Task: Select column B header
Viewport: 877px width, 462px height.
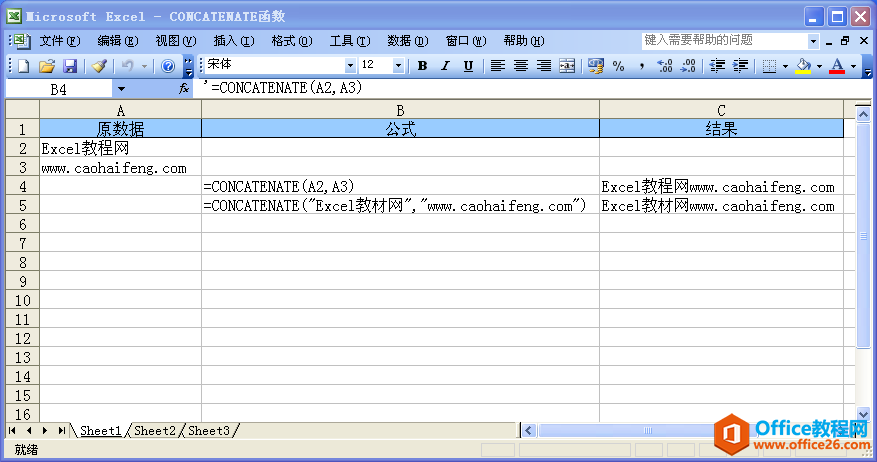Action: point(400,110)
